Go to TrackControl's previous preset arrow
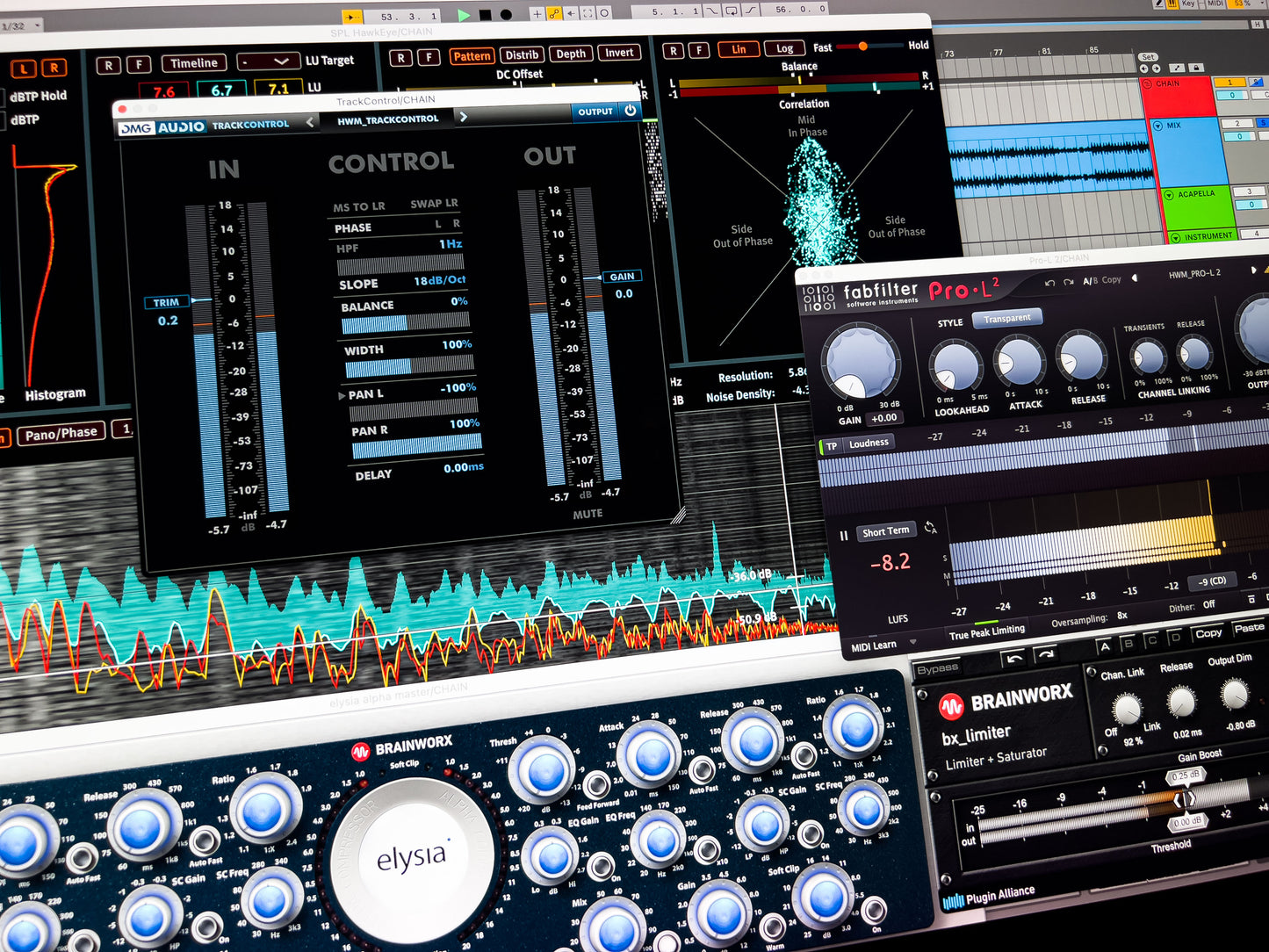Image resolution: width=1269 pixels, height=952 pixels. click(x=310, y=122)
